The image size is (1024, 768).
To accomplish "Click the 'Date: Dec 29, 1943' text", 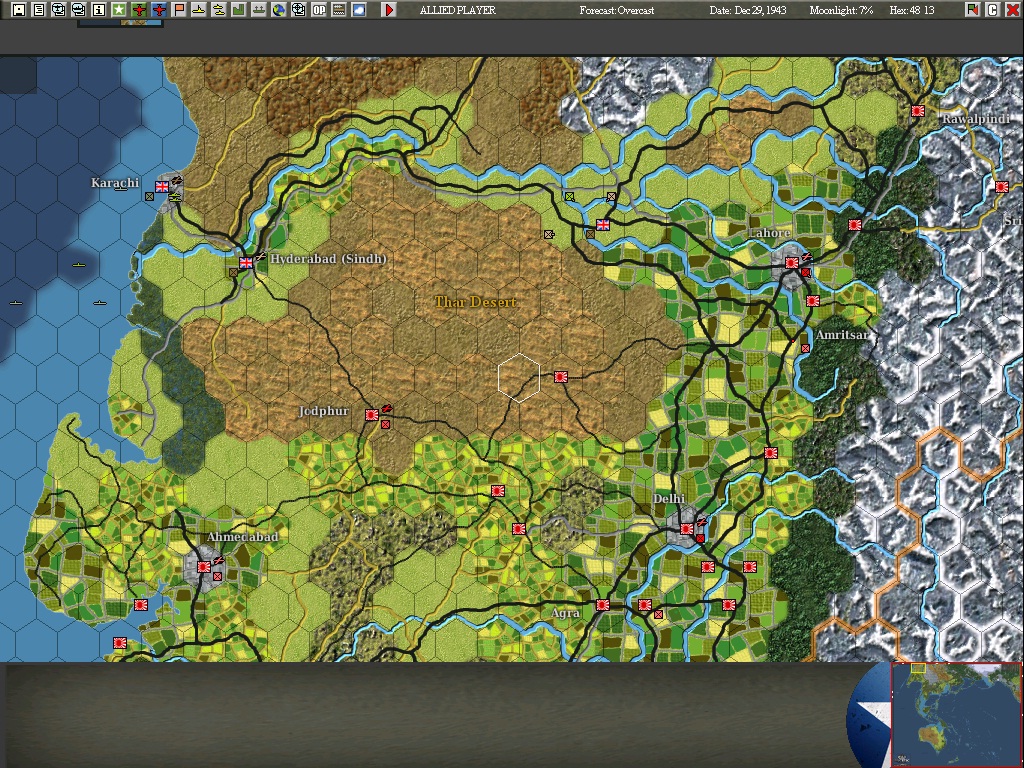I will tap(748, 10).
